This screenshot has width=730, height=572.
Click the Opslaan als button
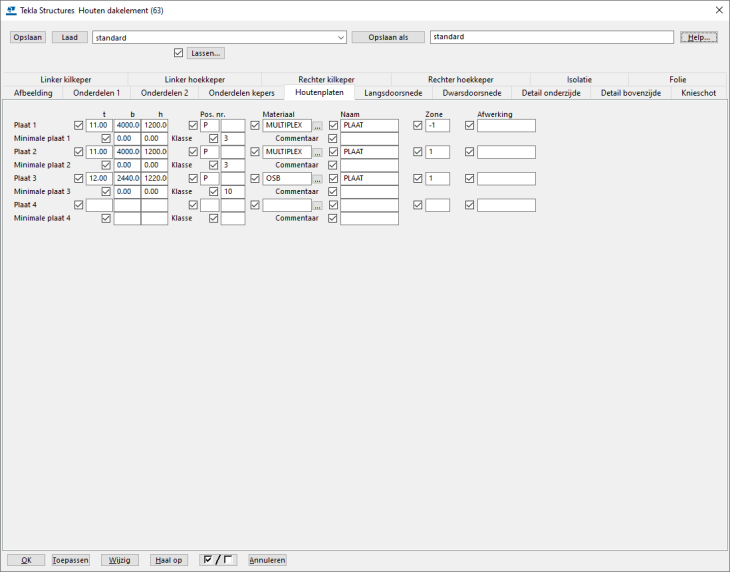[388, 37]
